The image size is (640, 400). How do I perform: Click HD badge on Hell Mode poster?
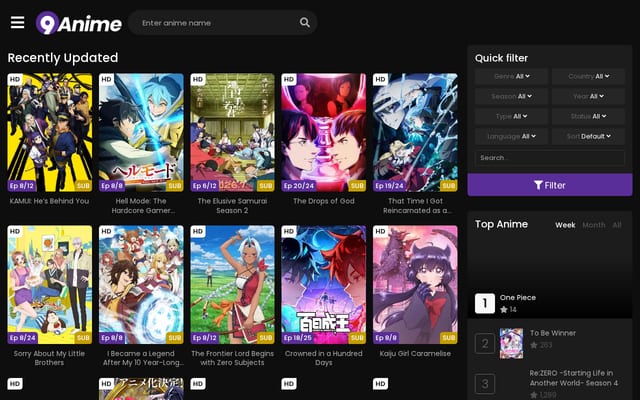tap(106, 79)
